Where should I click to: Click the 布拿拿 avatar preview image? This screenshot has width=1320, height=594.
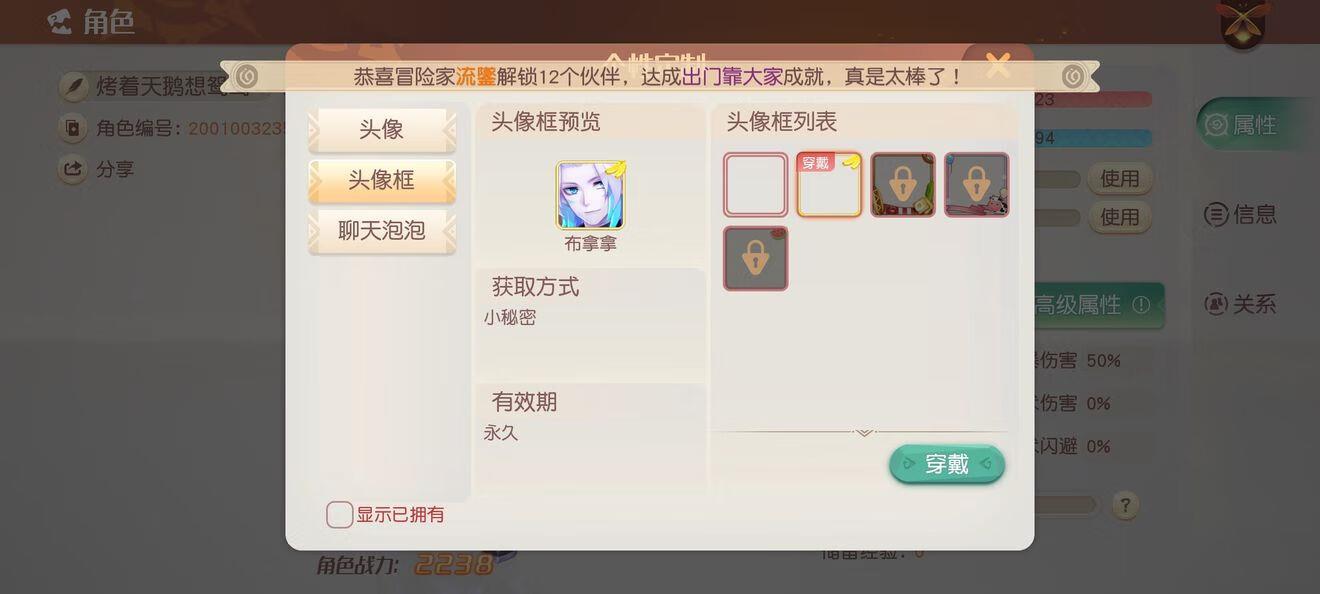point(591,196)
